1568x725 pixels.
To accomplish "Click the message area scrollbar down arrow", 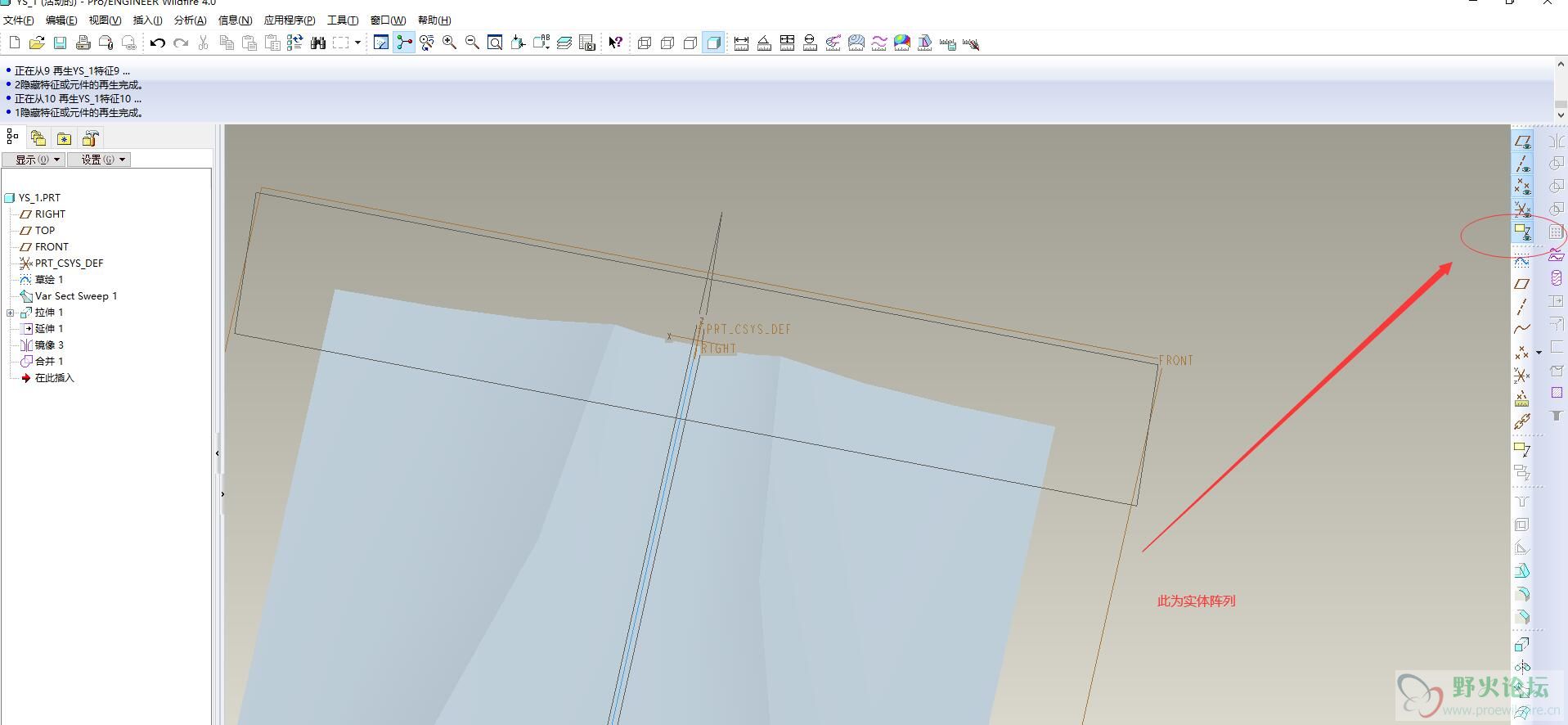I will tap(1561, 115).
